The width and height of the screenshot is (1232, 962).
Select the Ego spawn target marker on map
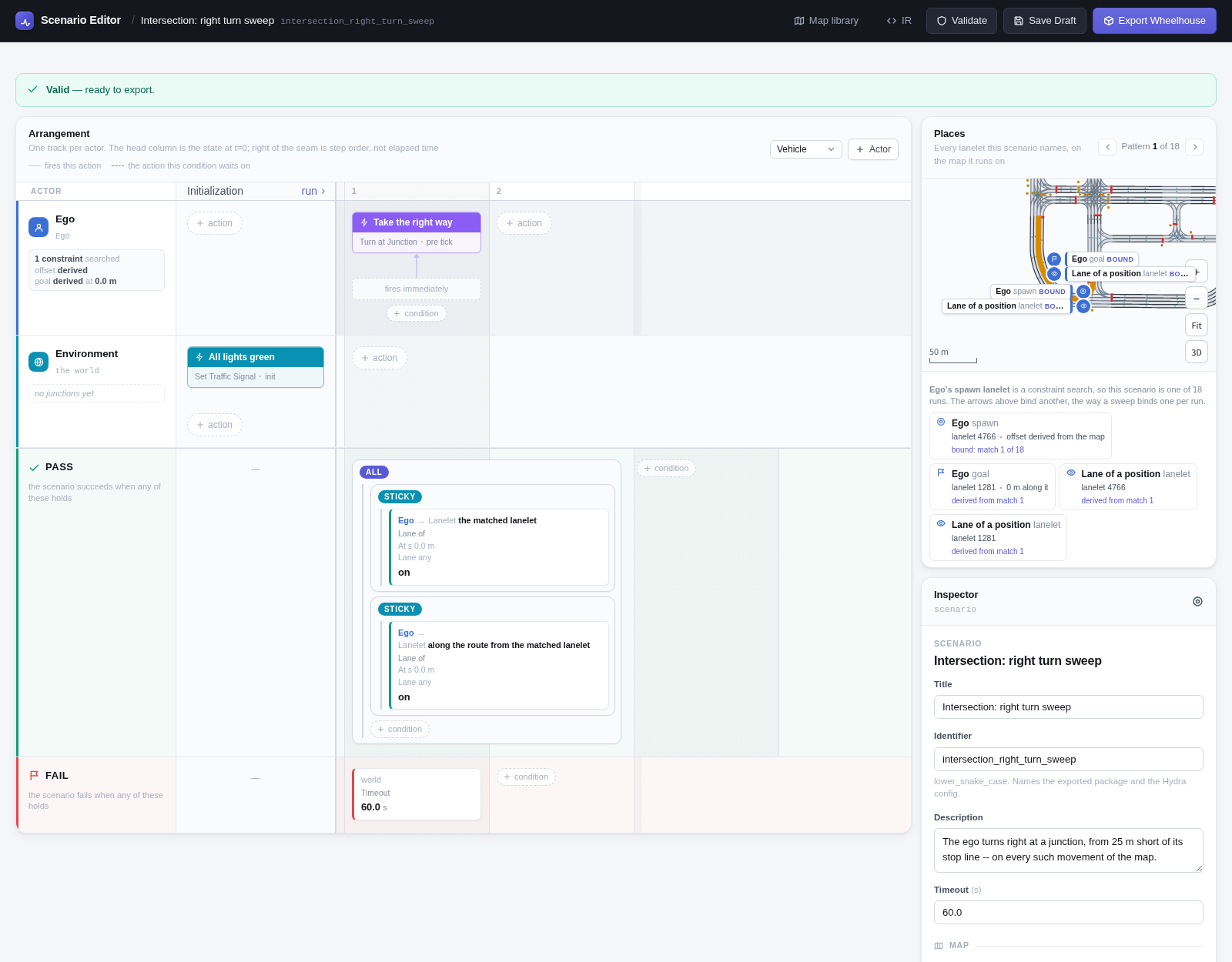[1083, 292]
